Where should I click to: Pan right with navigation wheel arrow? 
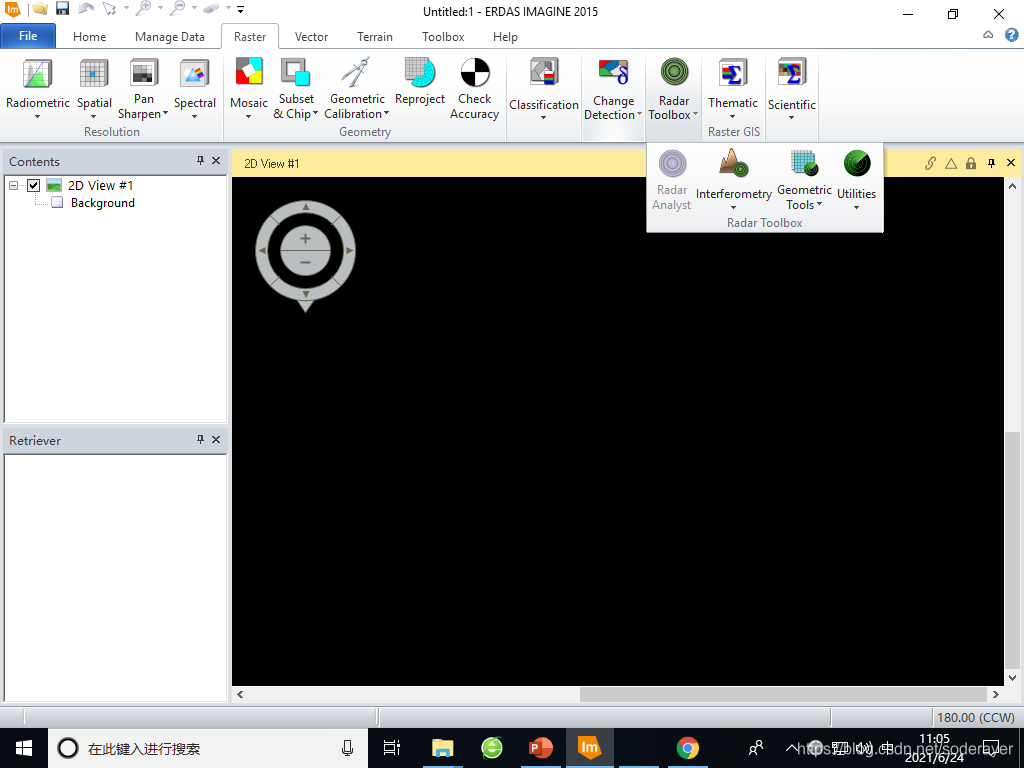(x=349, y=251)
